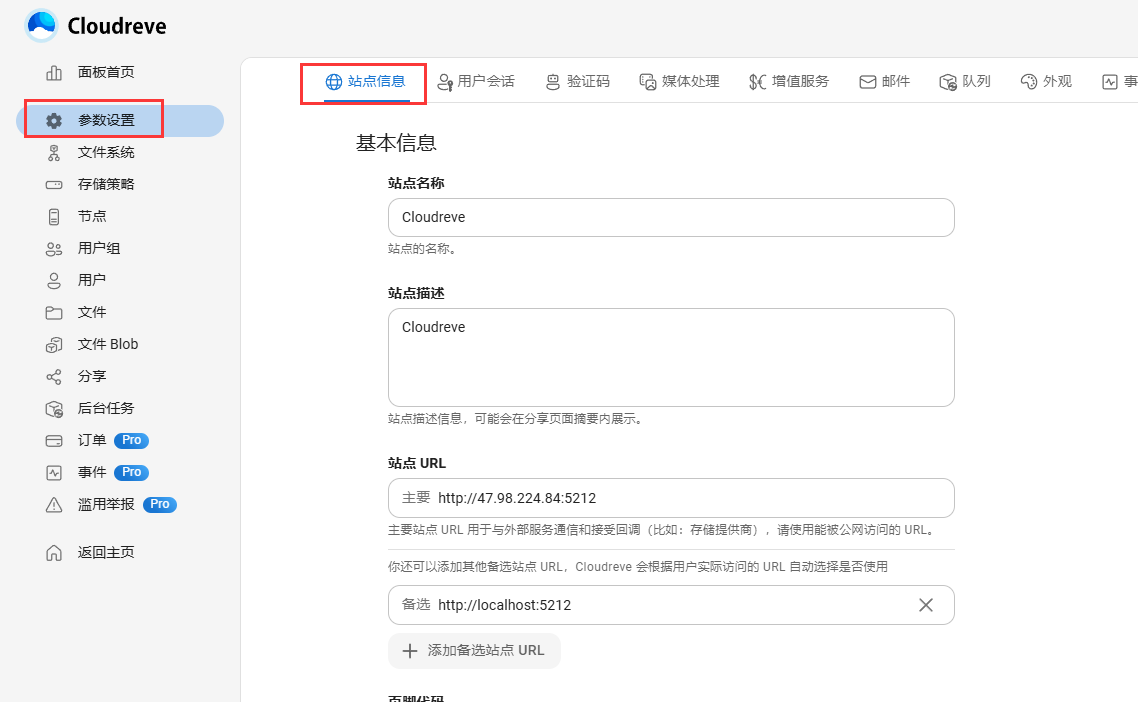Viewport: 1138px width, 702px height.
Task: Open the 队列 tab
Action: (x=965, y=81)
